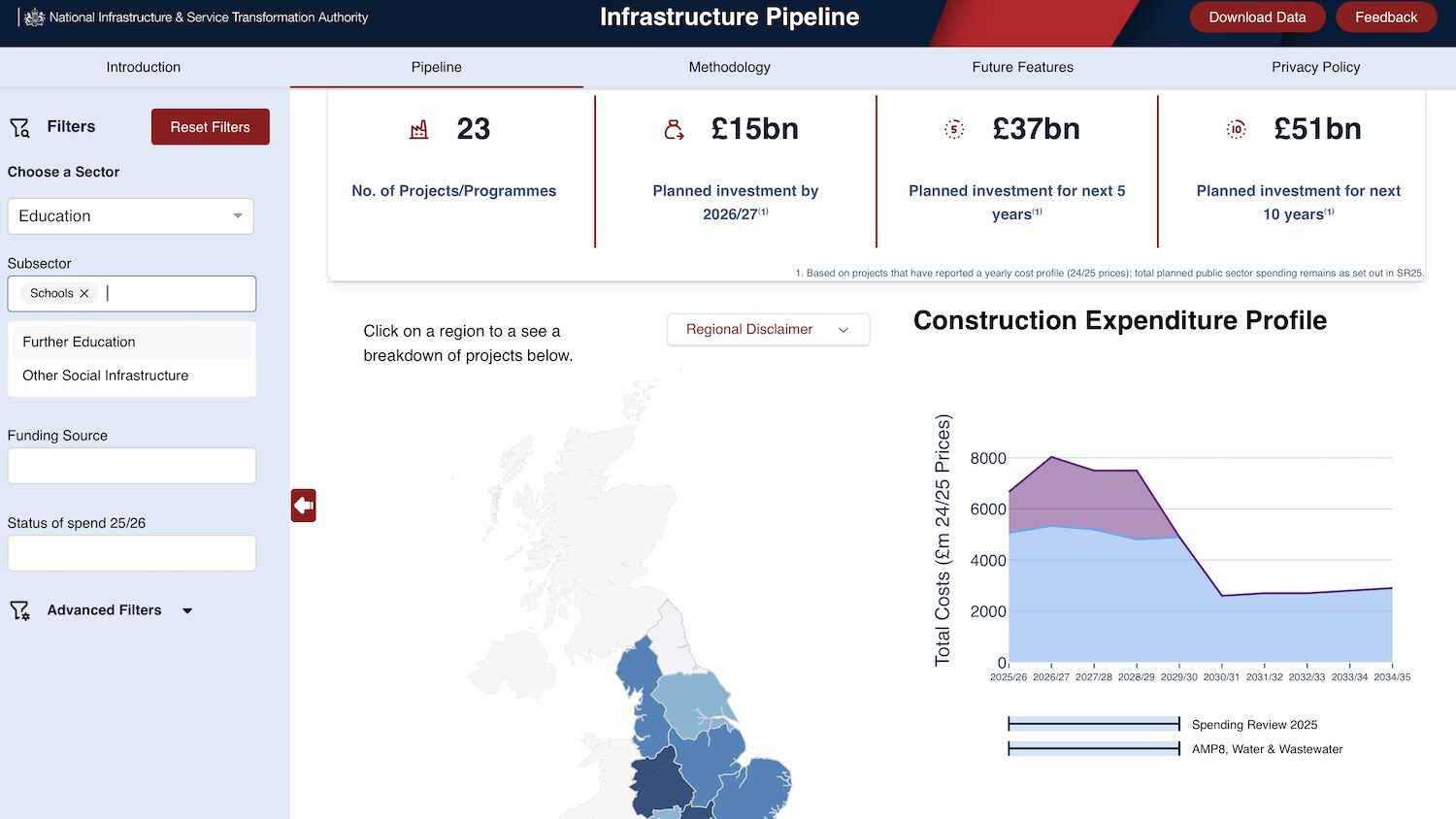
Task: Click the '10' badge icon near £51bn
Action: coord(1236,128)
